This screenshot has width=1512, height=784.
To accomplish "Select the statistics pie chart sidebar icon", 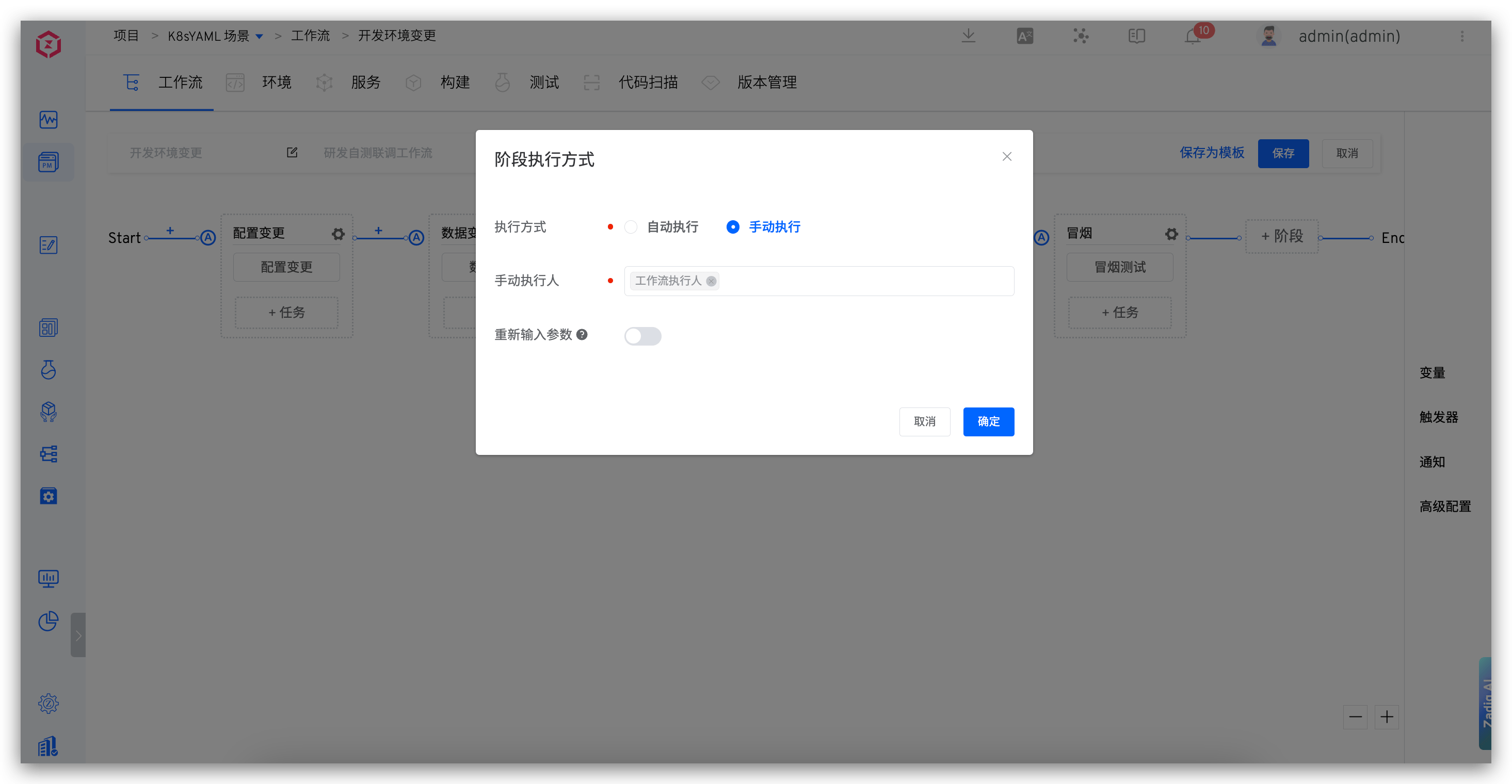I will (x=48, y=621).
